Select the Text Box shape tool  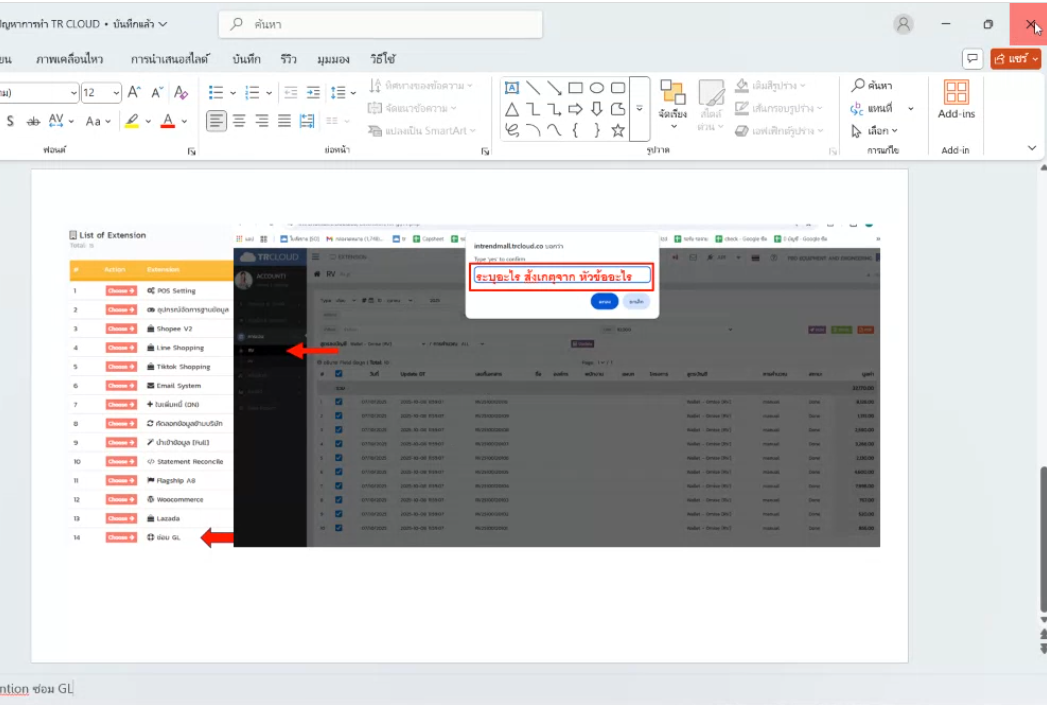pos(511,88)
